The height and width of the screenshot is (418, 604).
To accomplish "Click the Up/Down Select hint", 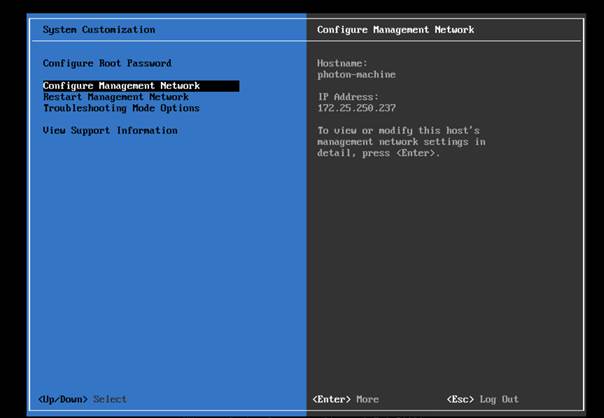I will (82, 399).
